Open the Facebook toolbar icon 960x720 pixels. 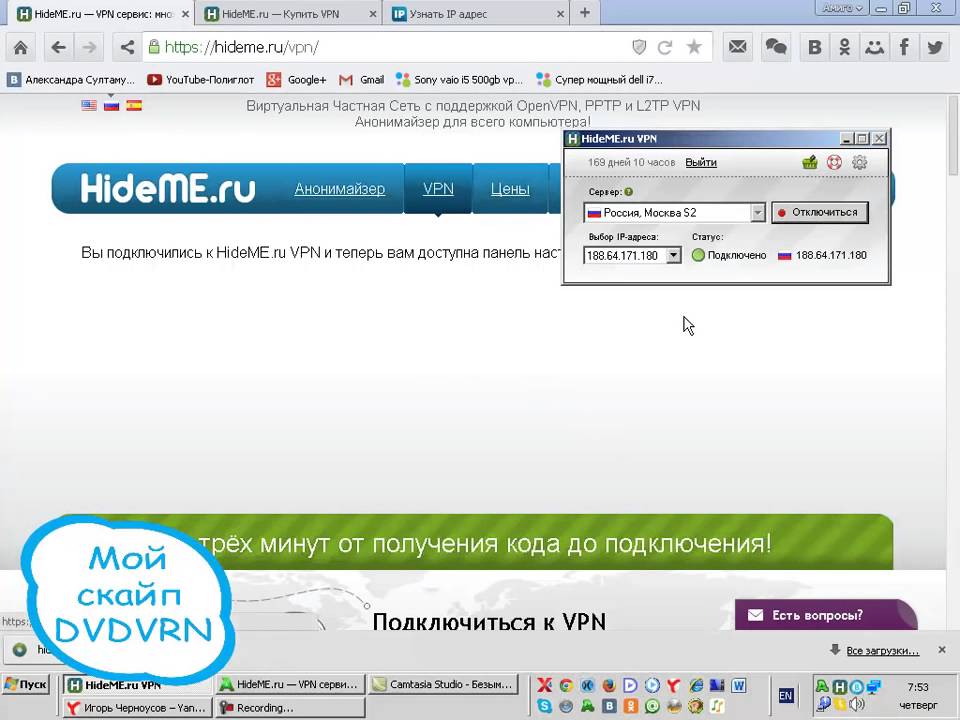tap(904, 47)
